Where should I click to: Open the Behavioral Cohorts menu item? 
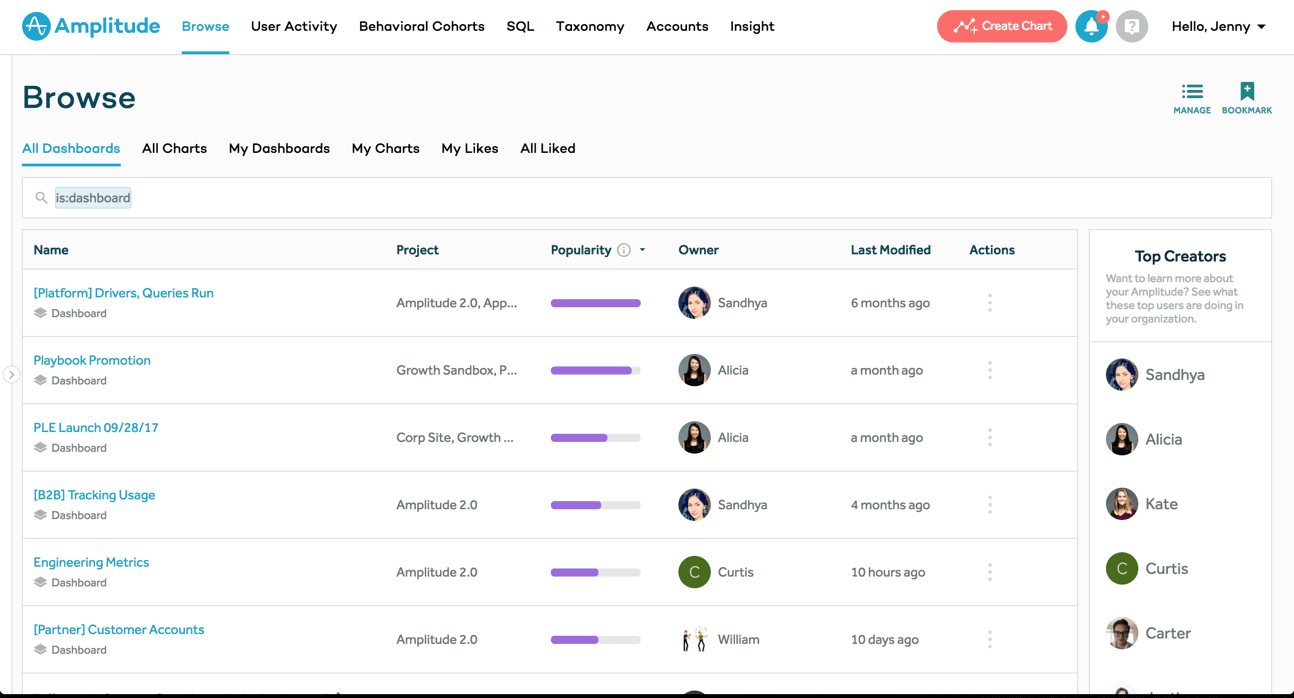pos(421,26)
